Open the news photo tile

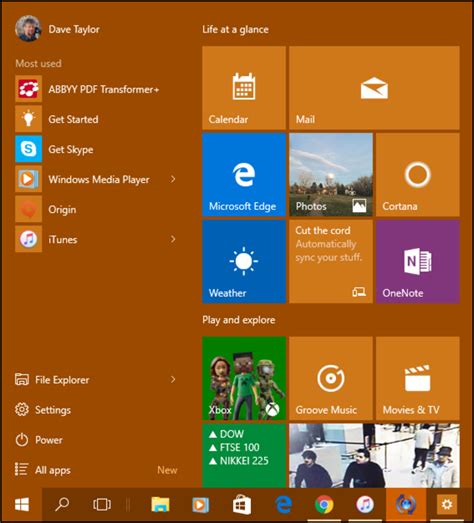374,456
